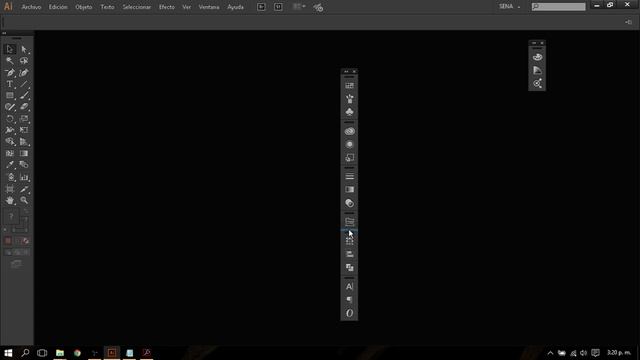The height and width of the screenshot is (360, 640).
Task: Select the Symbol Sprayer tool
Action: tap(10, 177)
